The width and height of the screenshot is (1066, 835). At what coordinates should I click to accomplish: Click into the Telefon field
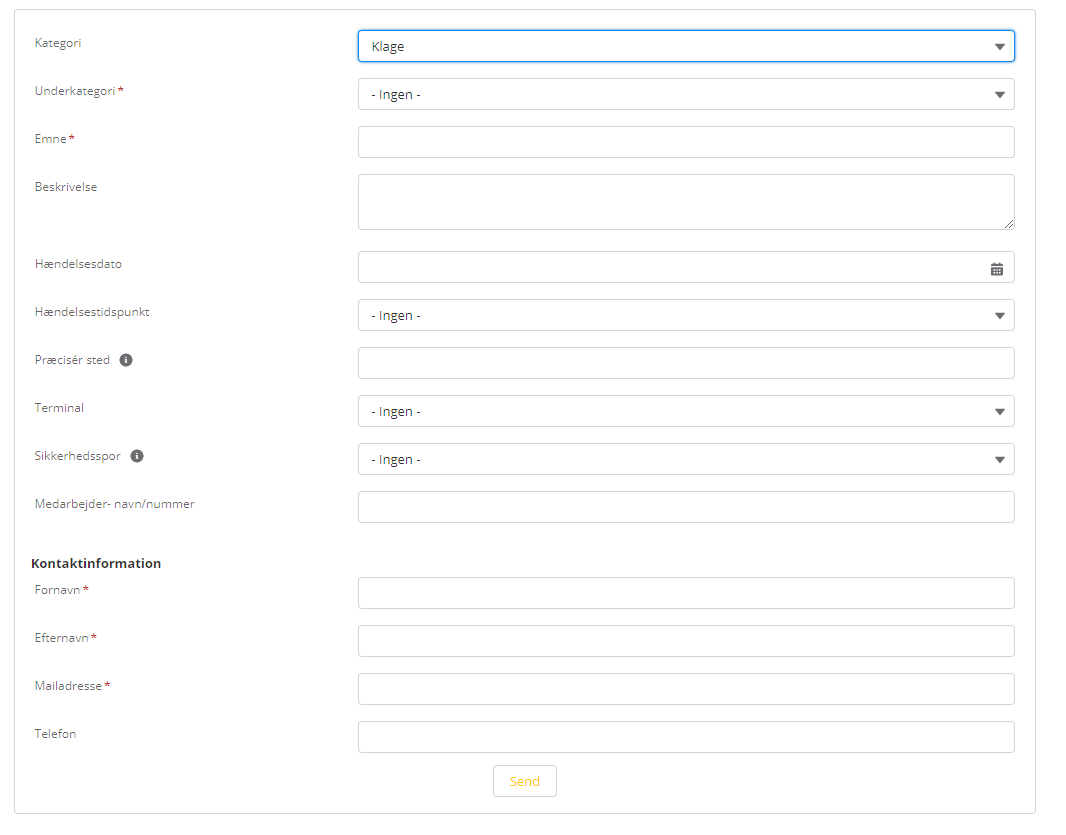(x=685, y=737)
